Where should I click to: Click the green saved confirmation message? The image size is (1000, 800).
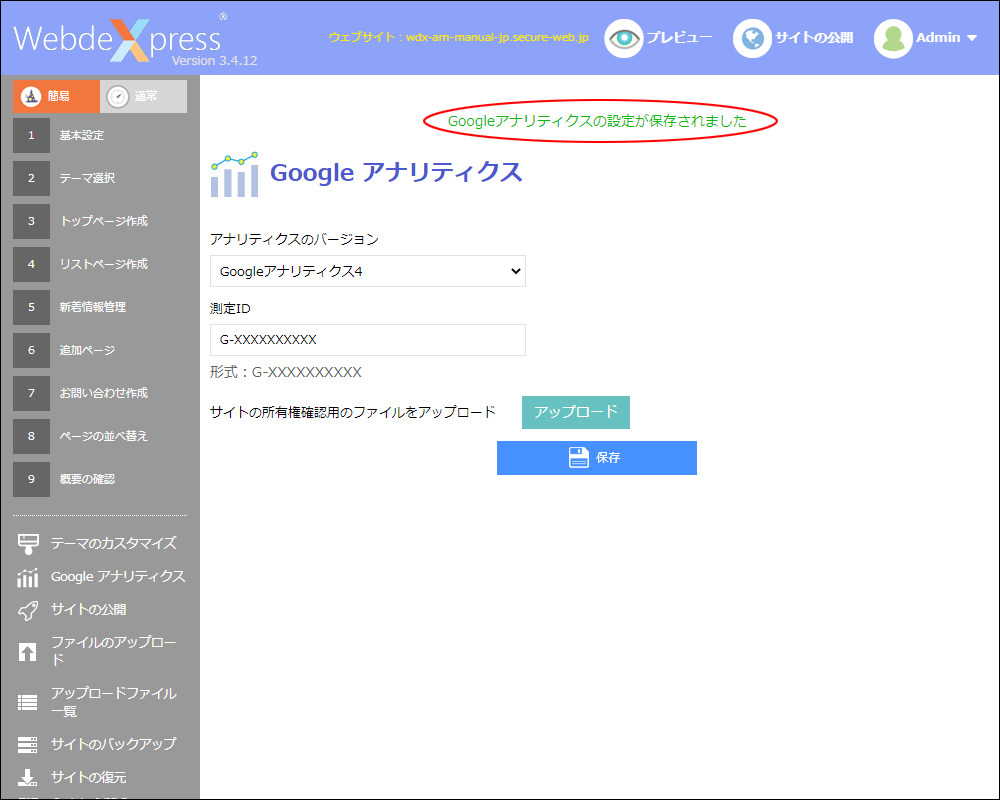[x=597, y=121]
